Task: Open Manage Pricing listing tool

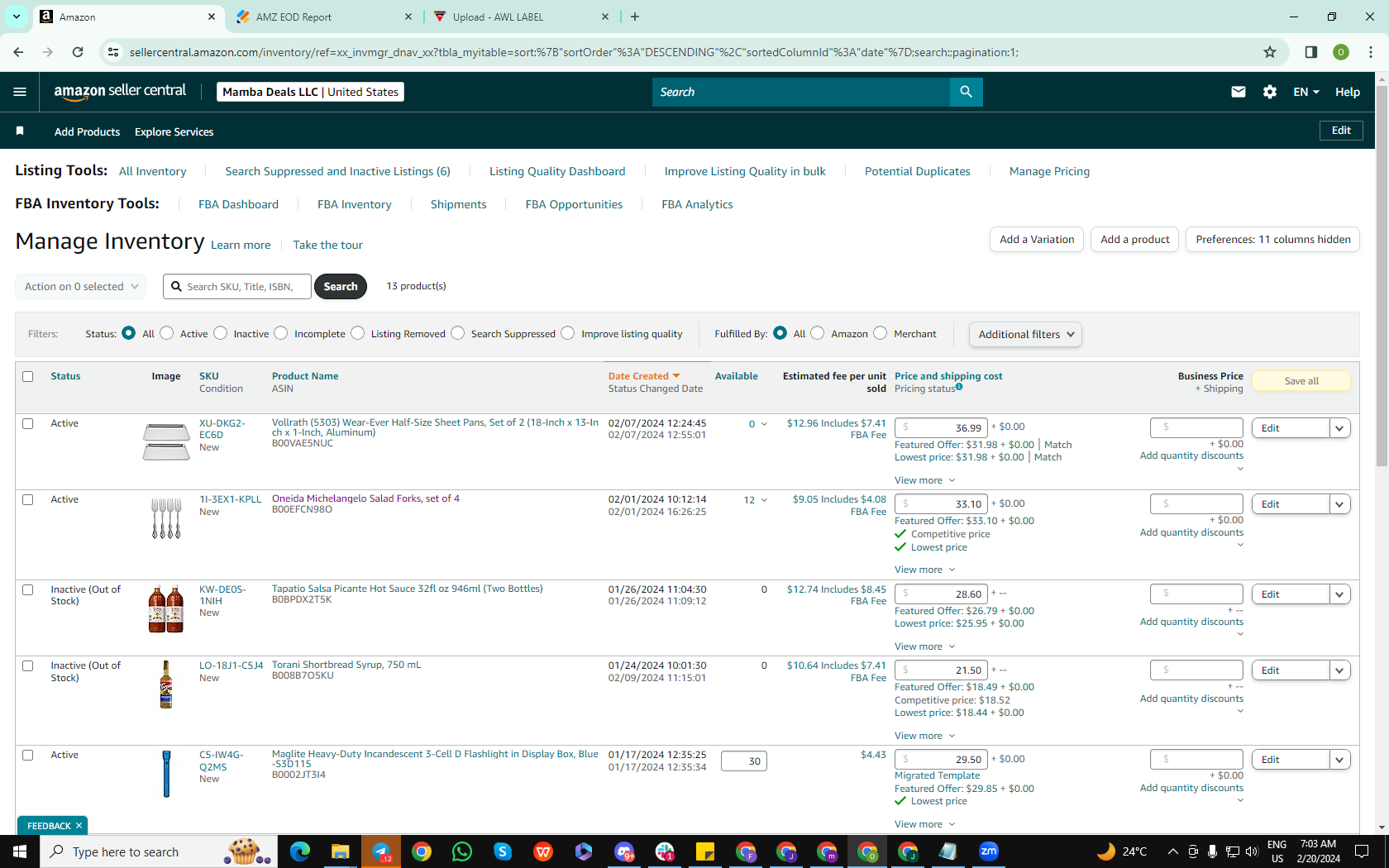Action: pos(1049,171)
